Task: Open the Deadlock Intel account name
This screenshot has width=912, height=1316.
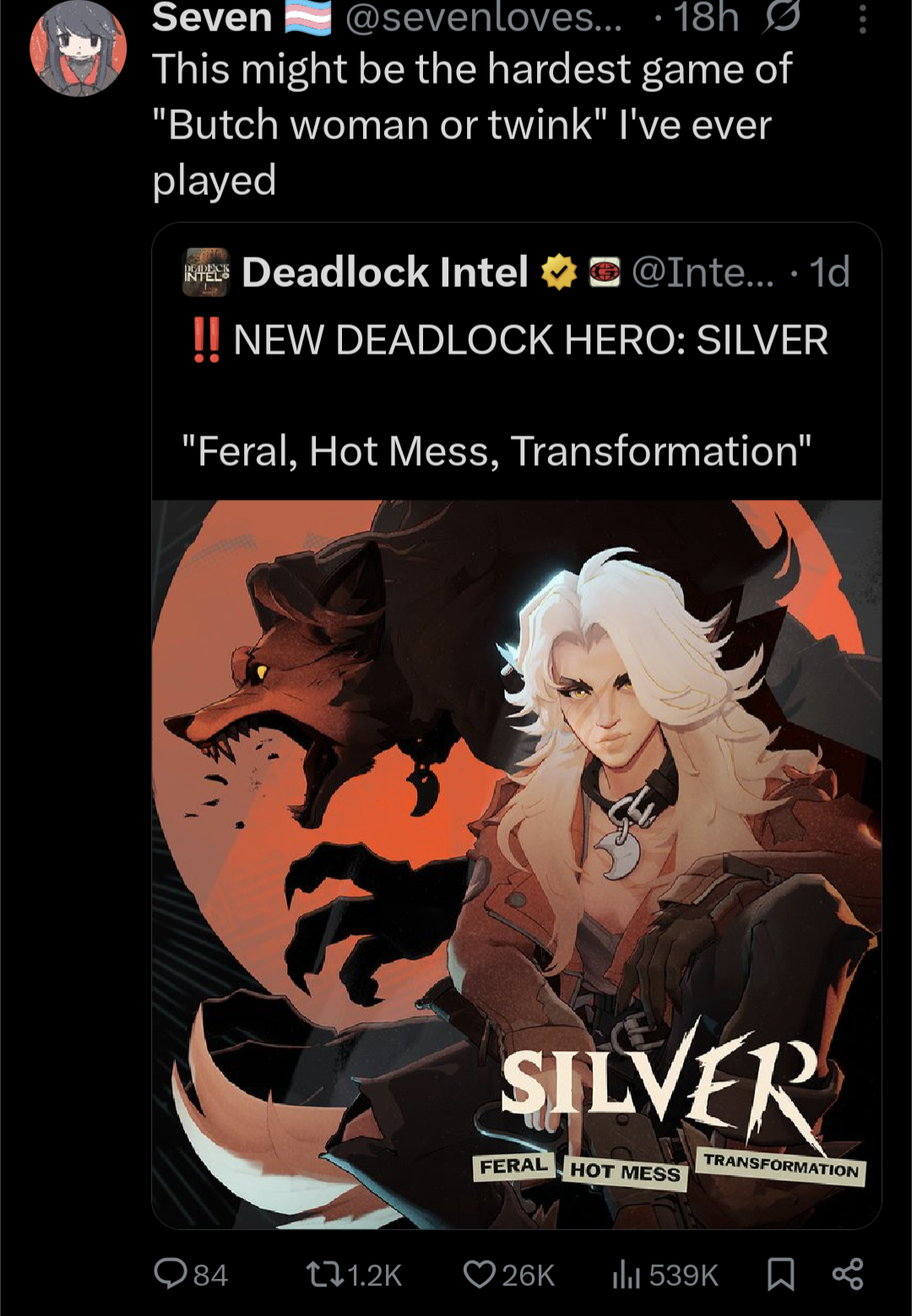Action: (385, 272)
